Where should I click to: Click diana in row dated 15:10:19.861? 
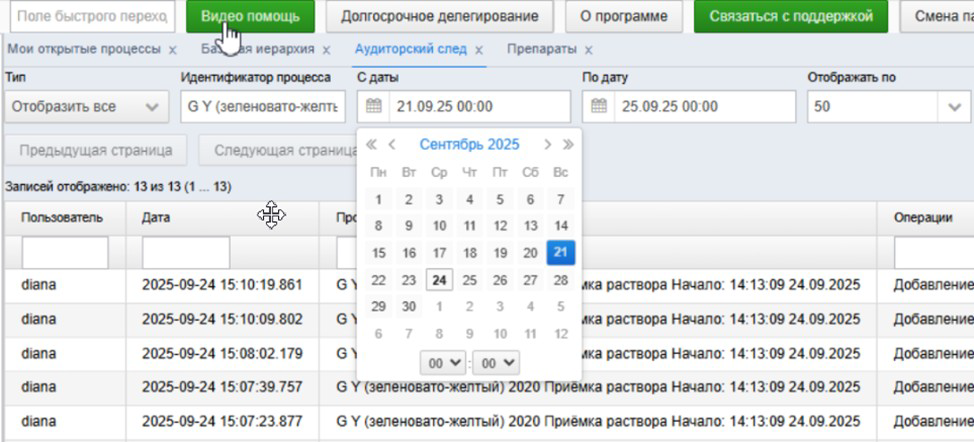(39, 285)
